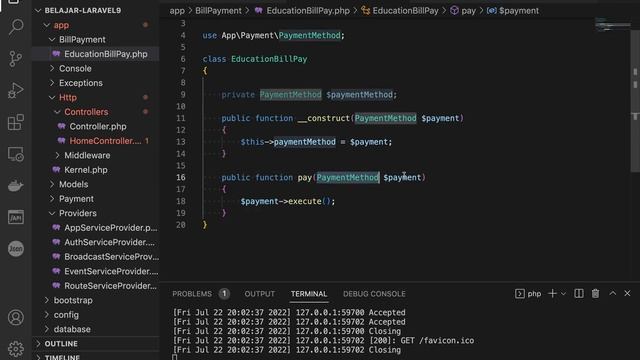Click PaymentMethod in the use statement
The width and height of the screenshot is (640, 360).
point(309,36)
